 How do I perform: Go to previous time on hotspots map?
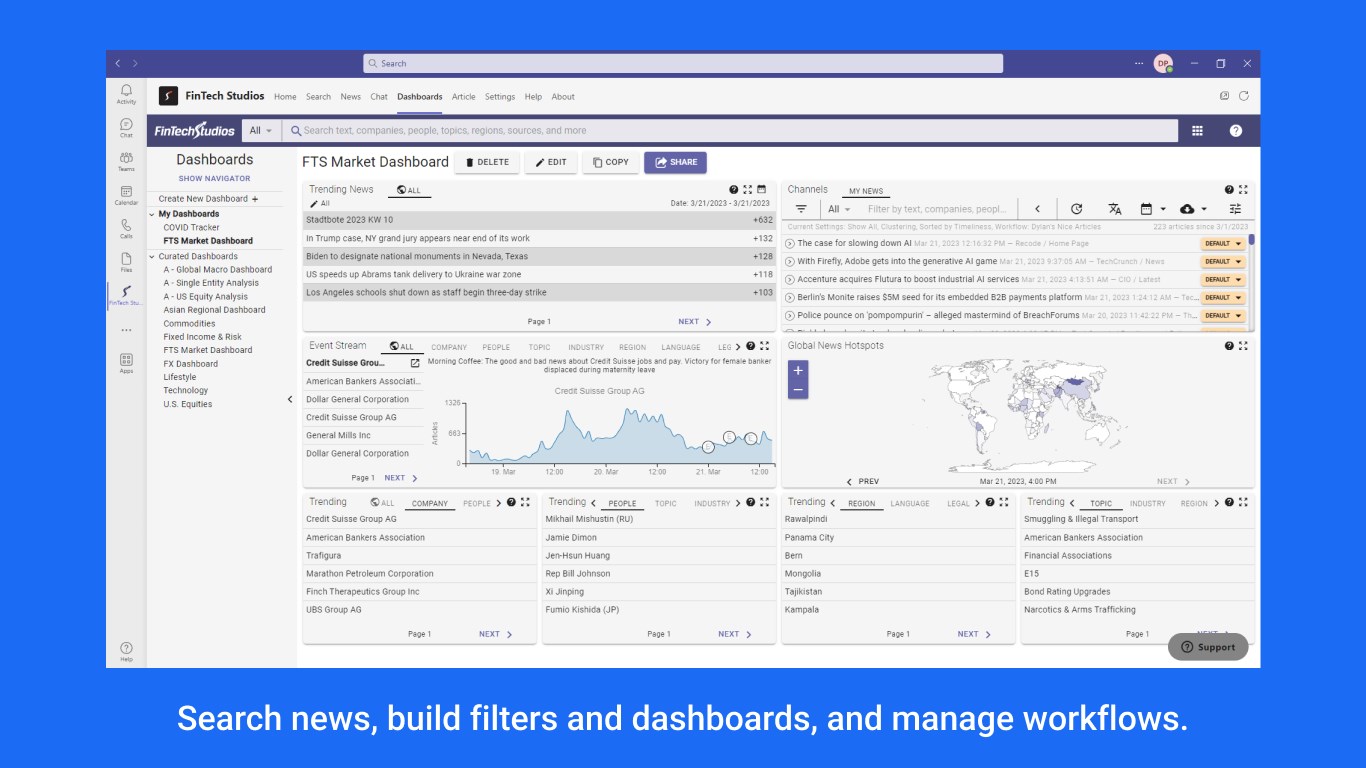pos(863,481)
